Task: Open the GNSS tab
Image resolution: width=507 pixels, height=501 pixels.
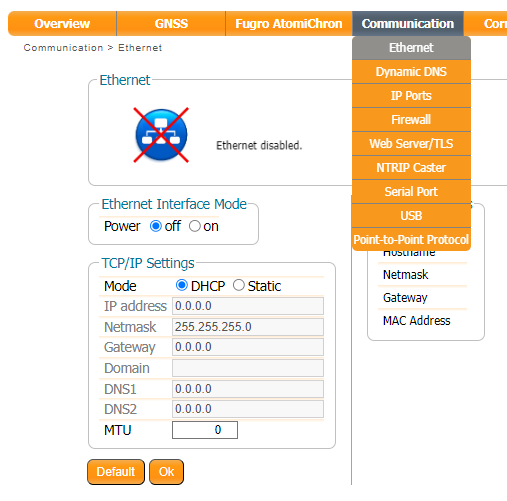Action: pyautogui.click(x=171, y=24)
